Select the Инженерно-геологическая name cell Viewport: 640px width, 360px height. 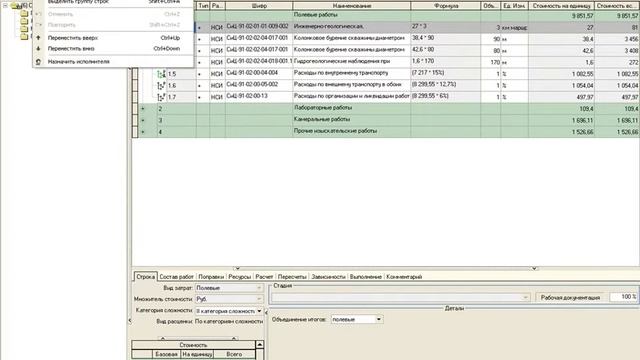[x=351, y=27]
